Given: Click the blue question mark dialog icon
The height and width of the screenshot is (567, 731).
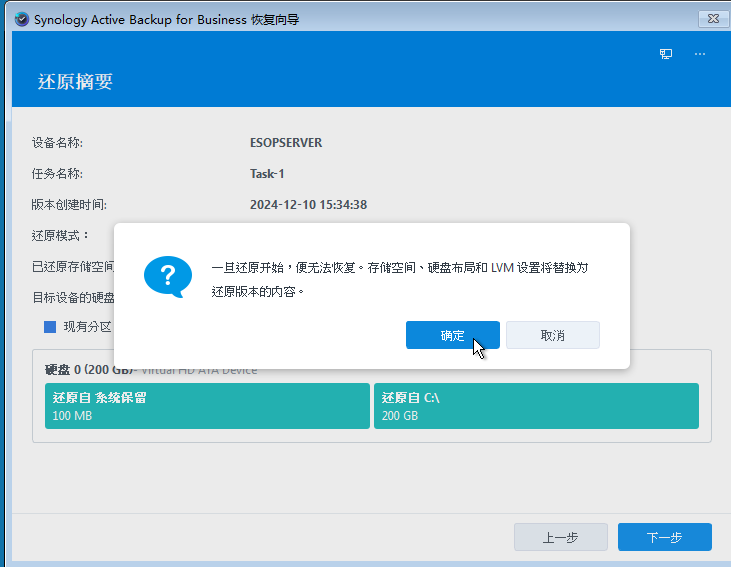Looking at the screenshot, I should (167, 275).
